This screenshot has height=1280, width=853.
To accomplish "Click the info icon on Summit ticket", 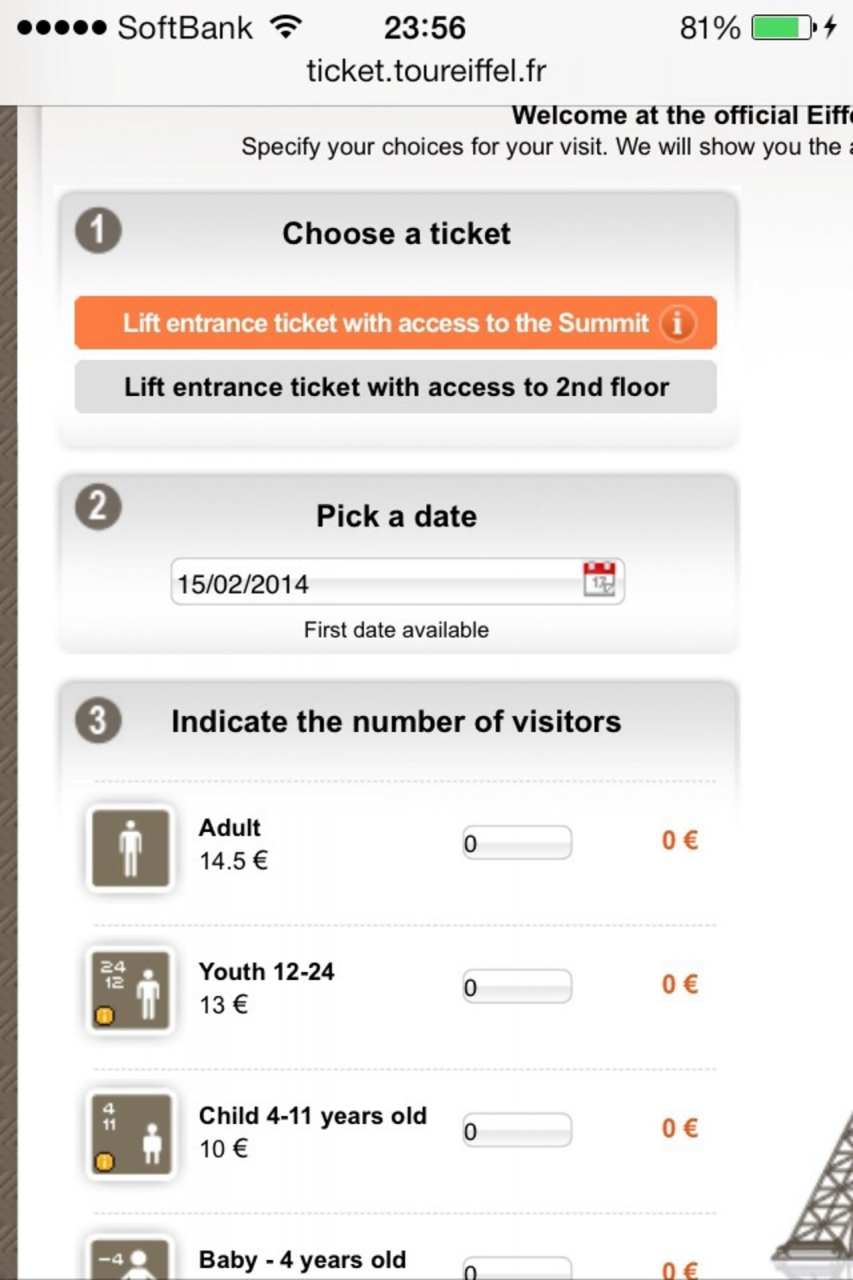I will coord(678,324).
